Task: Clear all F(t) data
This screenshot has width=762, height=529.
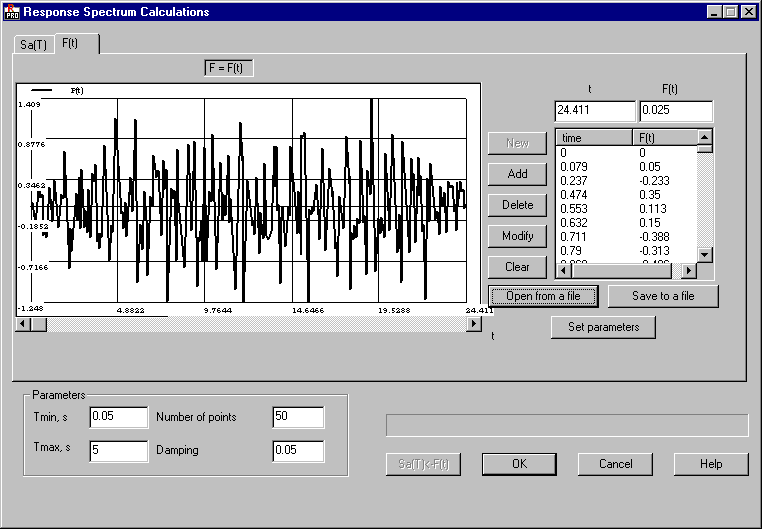Action: (x=518, y=267)
